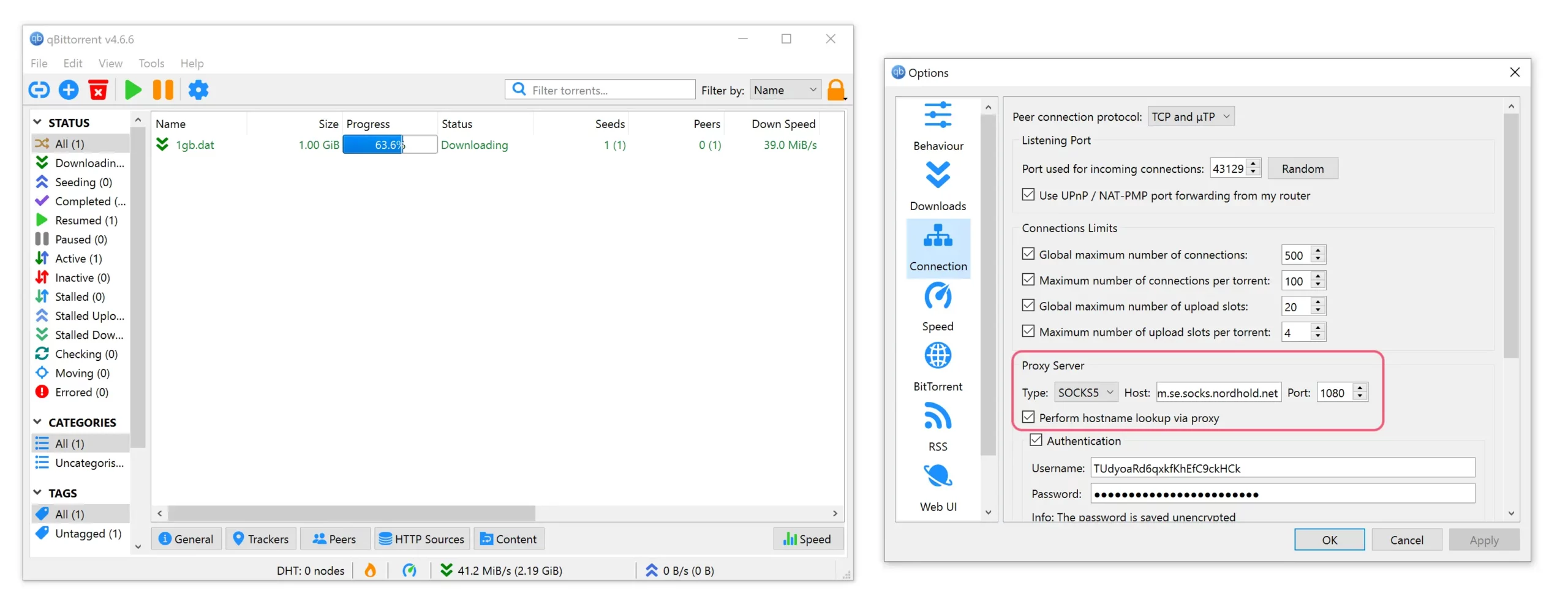Switch to the Trackers tab
Viewport: 1568px width, 612px height.
(261, 538)
